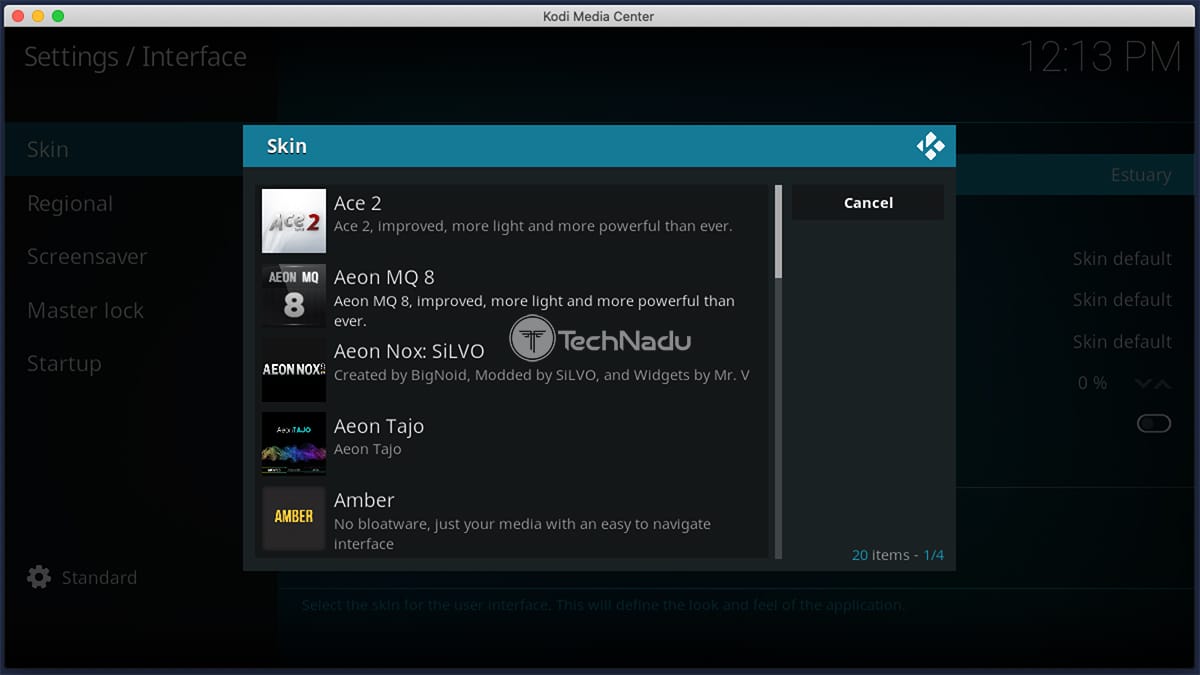Click the 'Select the skin for the user interface' help text
The image size is (1200, 675).
(603, 605)
